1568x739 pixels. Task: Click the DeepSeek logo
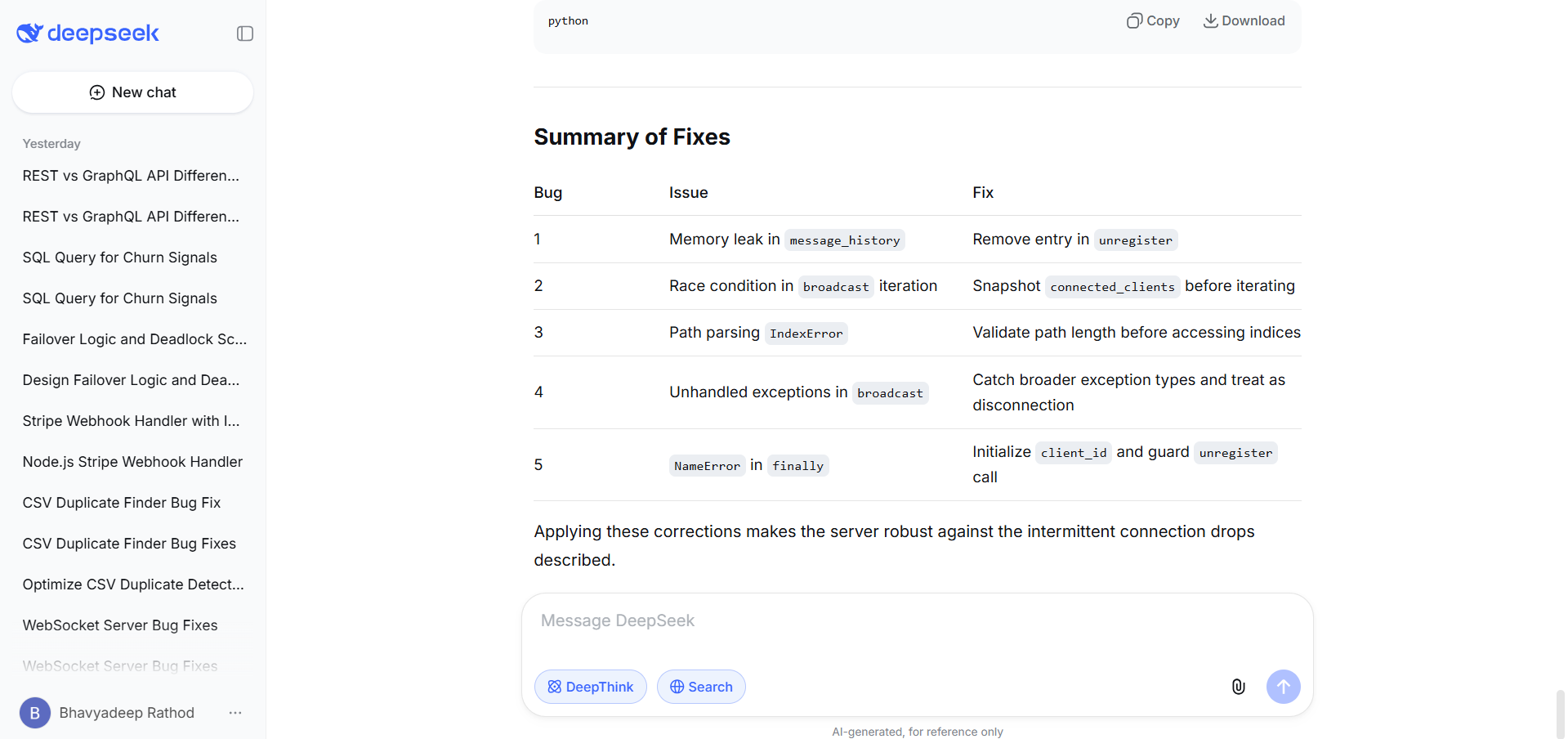(87, 34)
